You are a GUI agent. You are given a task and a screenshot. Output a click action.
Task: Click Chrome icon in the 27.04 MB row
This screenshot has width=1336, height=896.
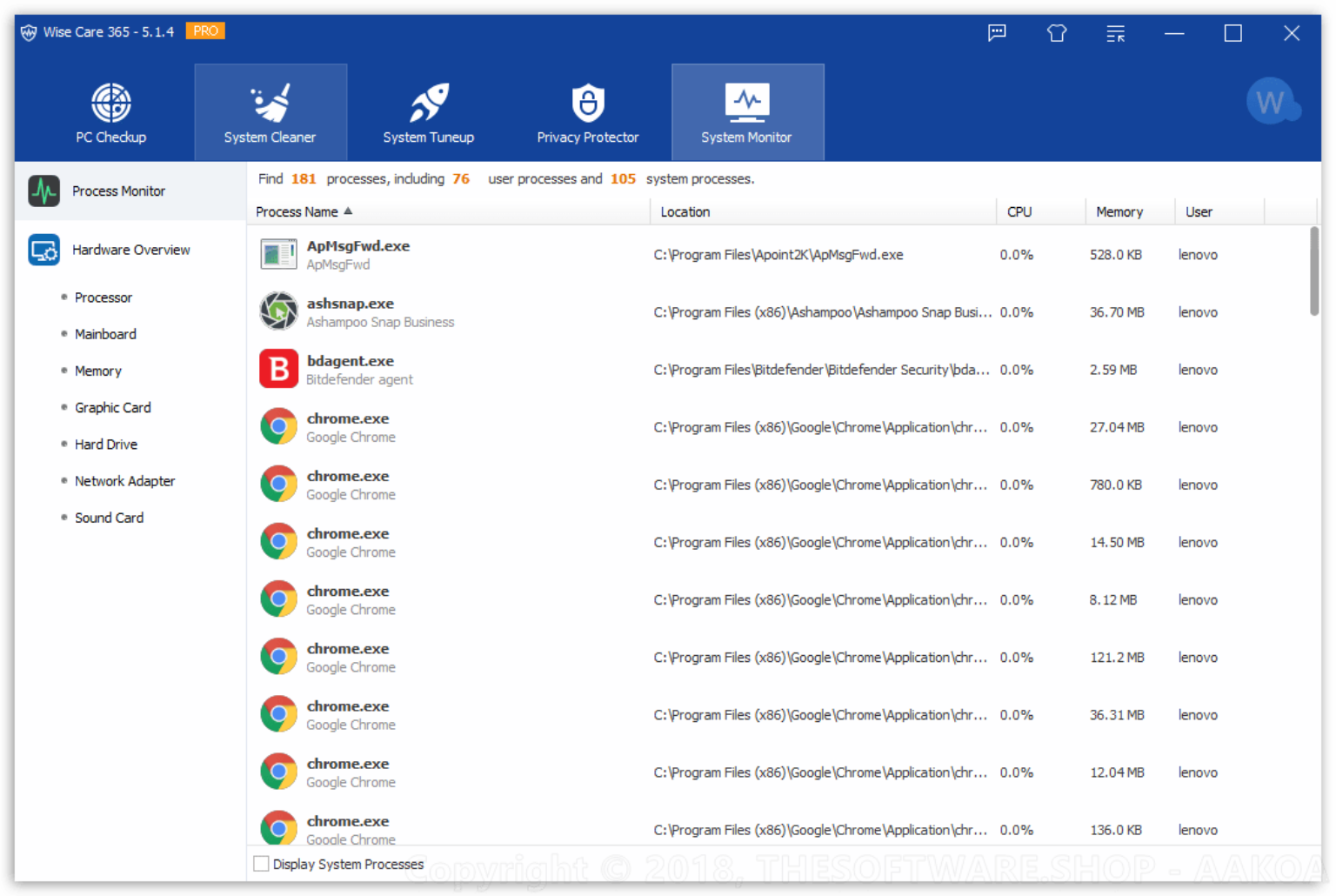278,426
